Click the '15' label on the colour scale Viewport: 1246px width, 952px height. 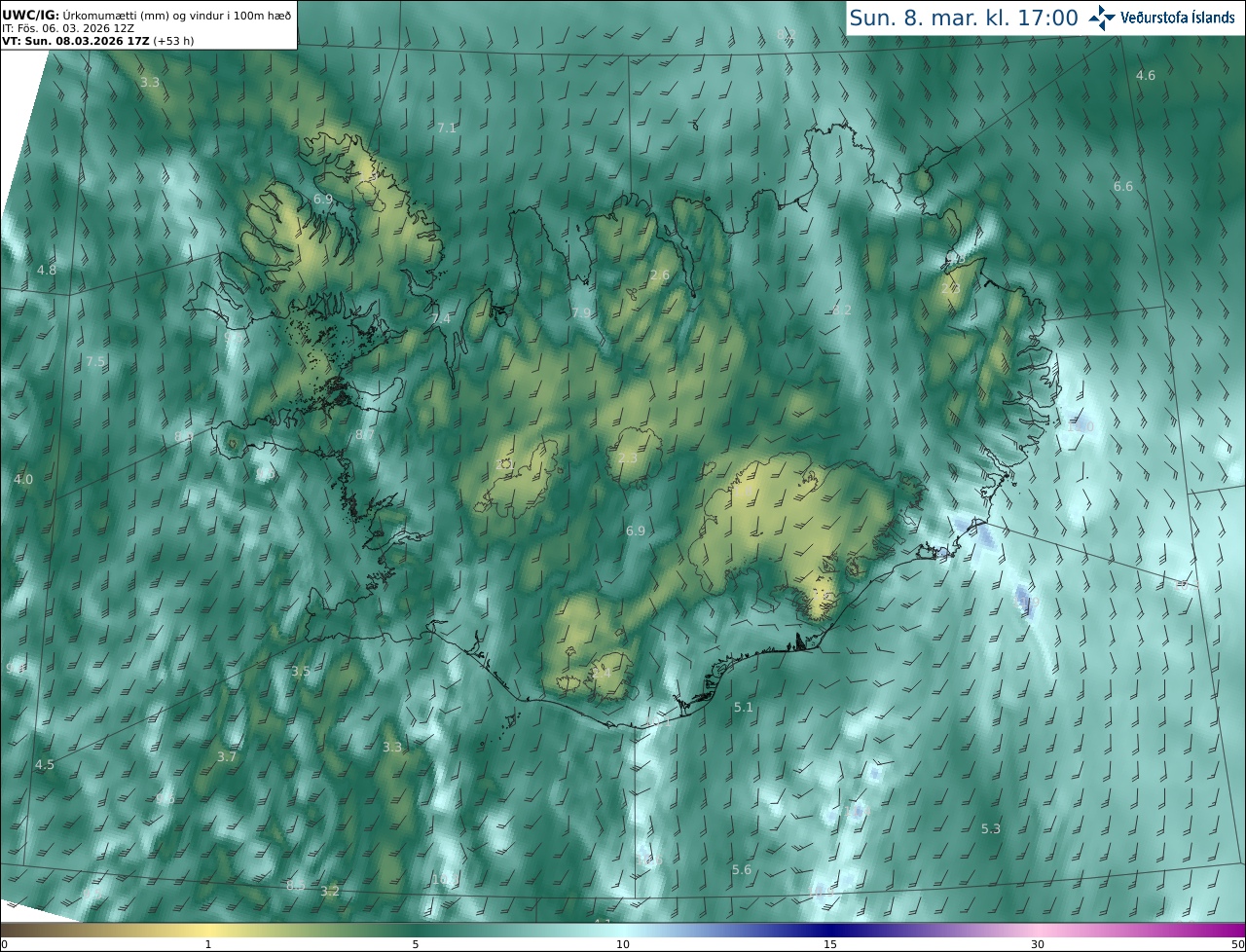pyautogui.click(x=830, y=944)
